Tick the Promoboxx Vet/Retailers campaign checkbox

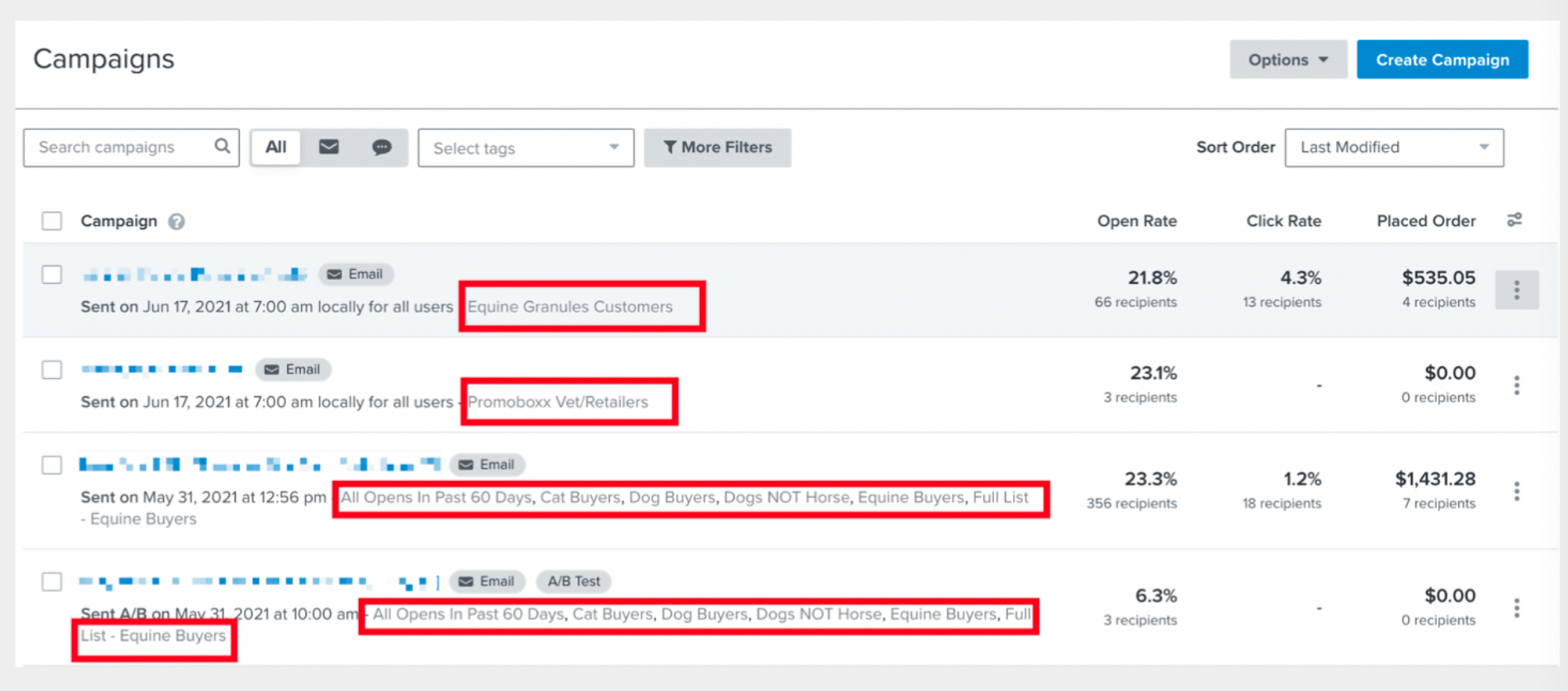click(x=52, y=369)
